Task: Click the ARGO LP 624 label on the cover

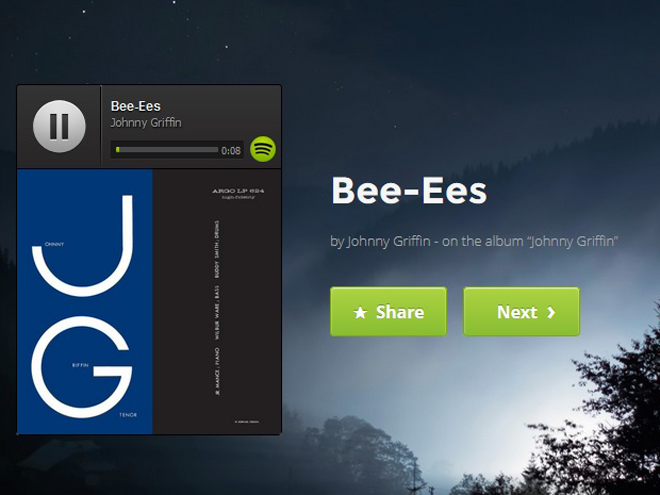Action: pos(238,191)
